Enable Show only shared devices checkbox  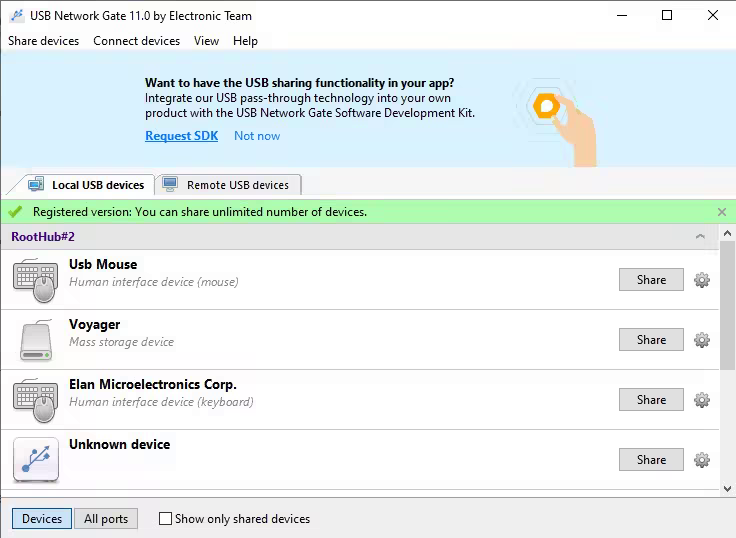(x=166, y=519)
